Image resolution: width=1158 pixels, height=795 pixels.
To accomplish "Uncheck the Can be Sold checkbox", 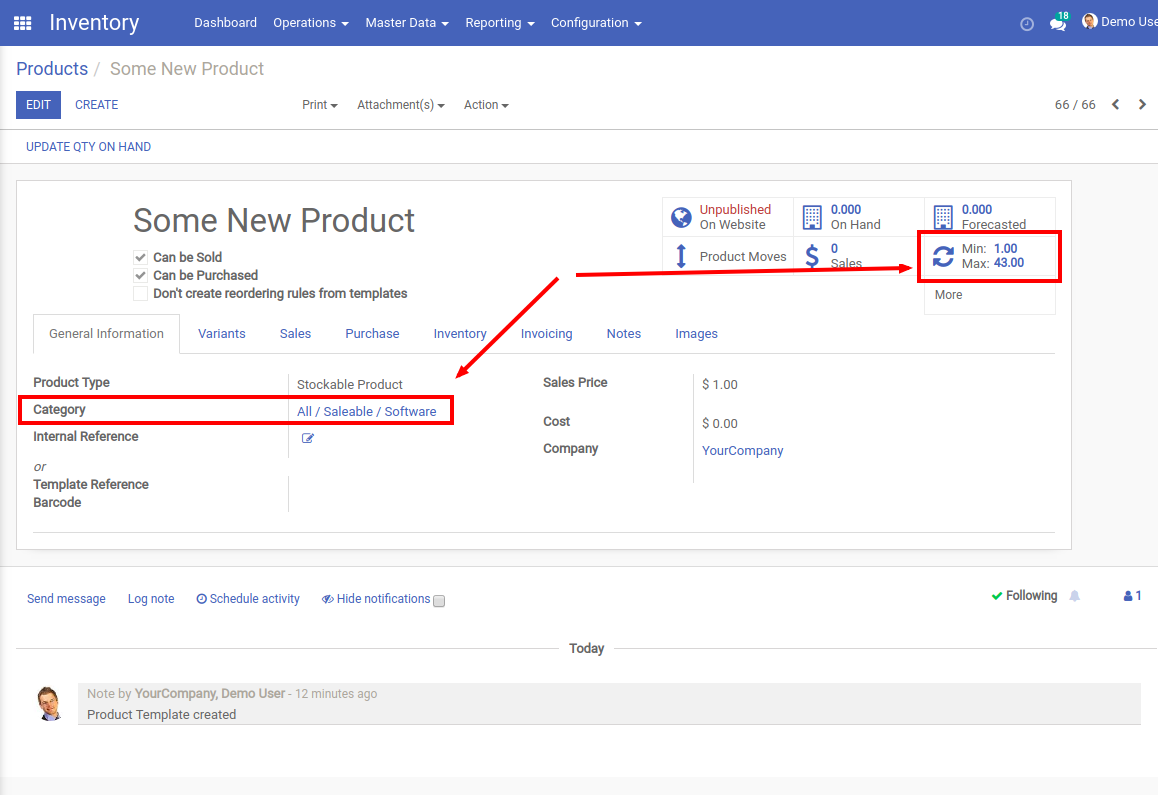I will 141,256.
